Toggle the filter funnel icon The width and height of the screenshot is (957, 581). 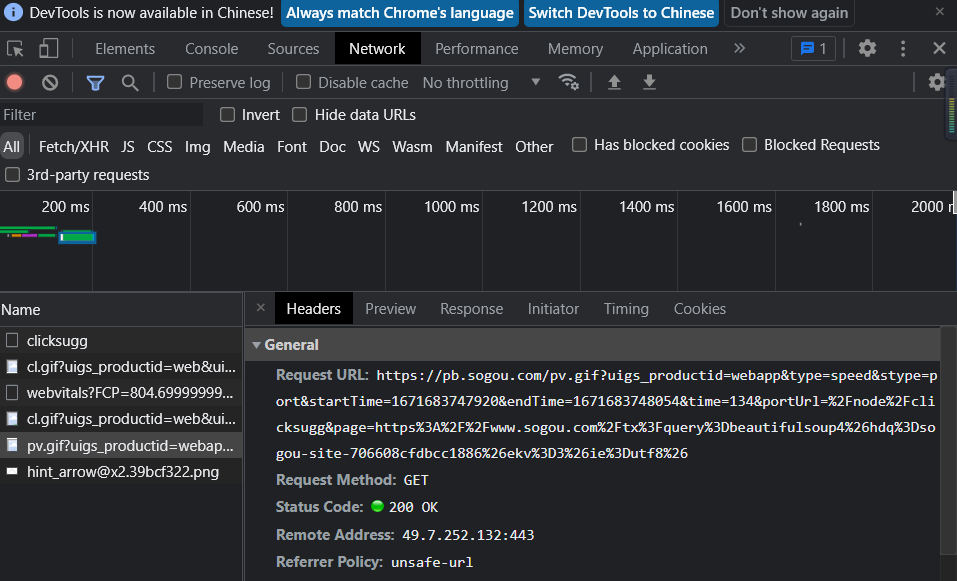point(95,82)
